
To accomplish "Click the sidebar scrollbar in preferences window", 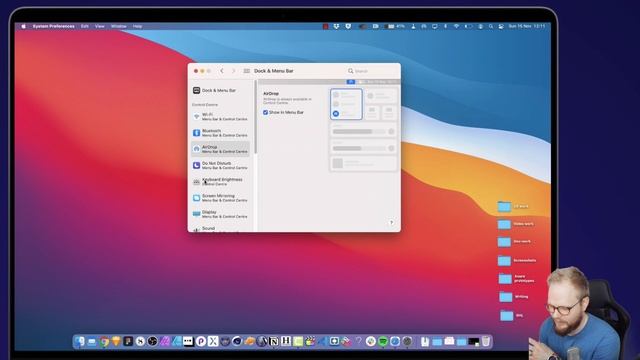I will coord(256,118).
